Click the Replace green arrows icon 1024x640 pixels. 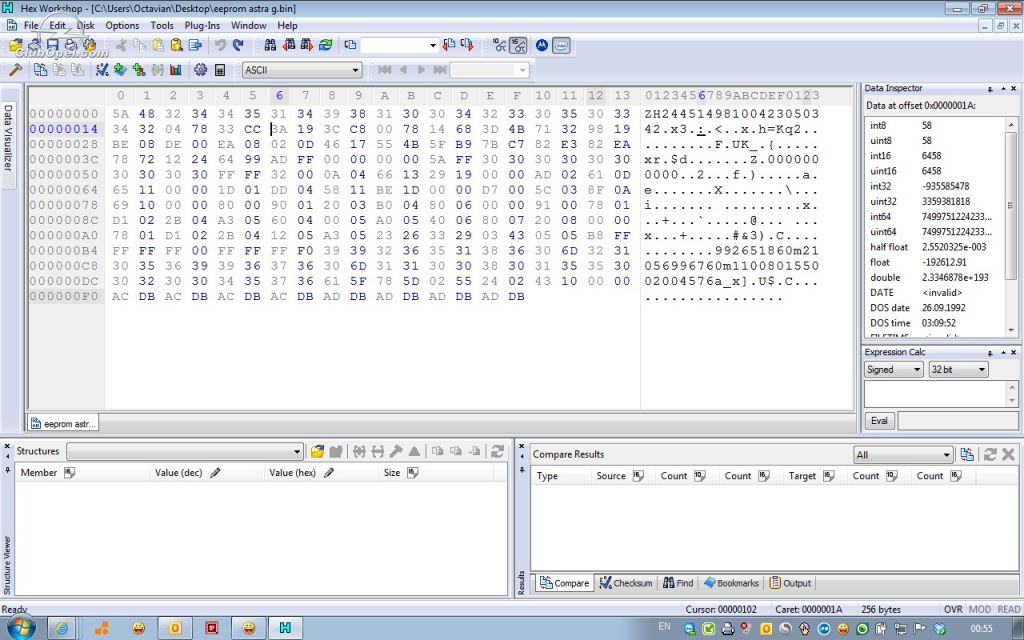tap(325, 45)
